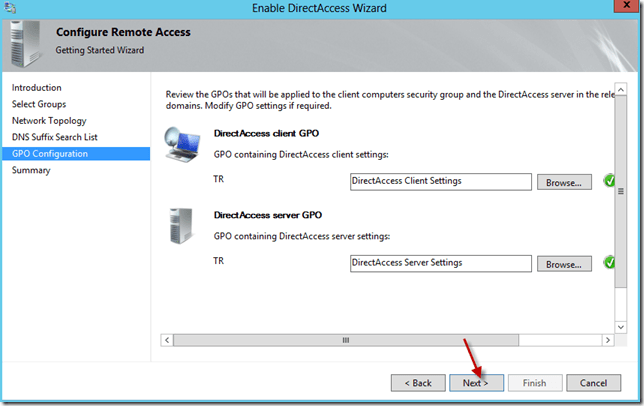Click green checkmark beside client GPO Browse
The height and width of the screenshot is (406, 644).
[x=609, y=181]
